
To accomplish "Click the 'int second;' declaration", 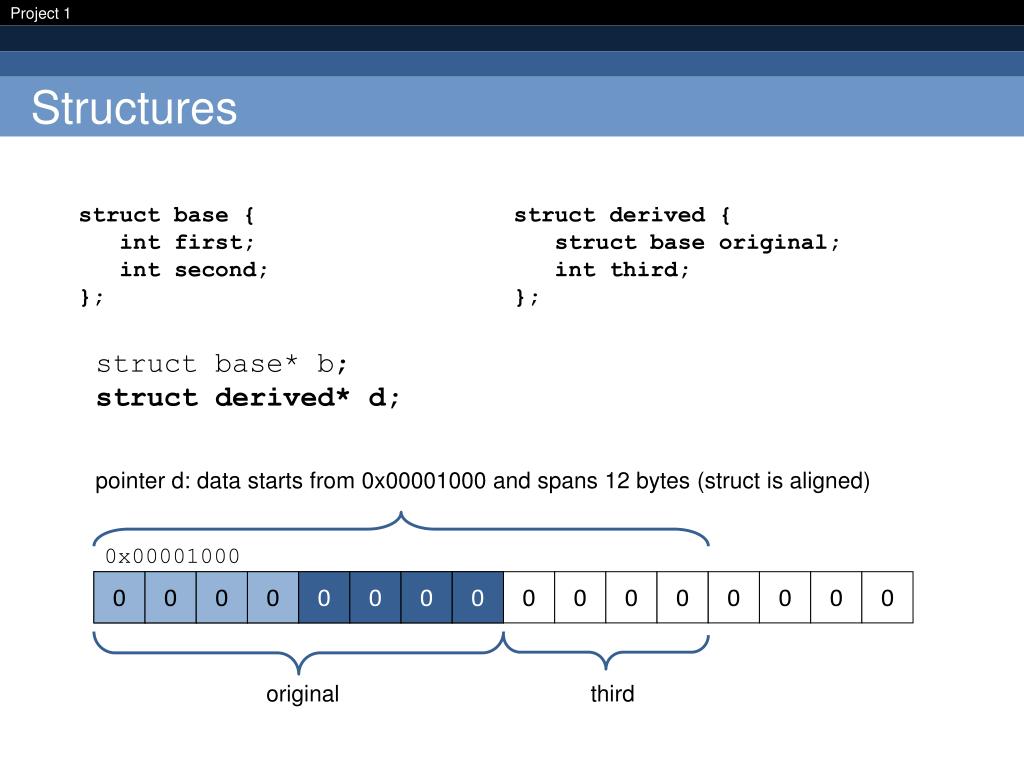I will [194, 270].
